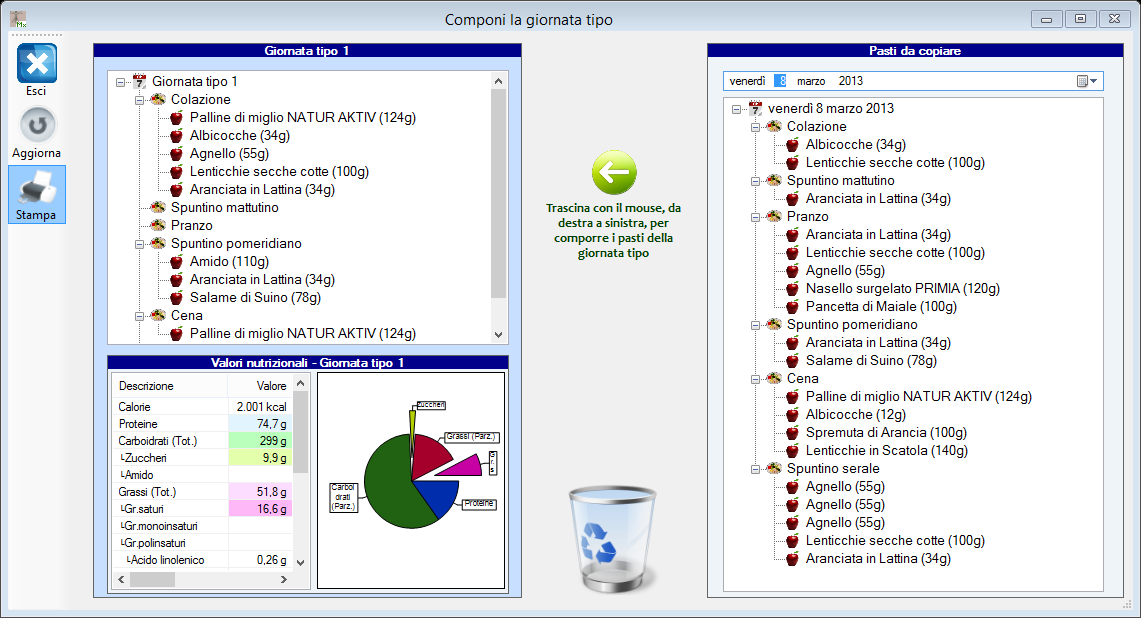Click the month field 'marzo' in date box

point(811,81)
